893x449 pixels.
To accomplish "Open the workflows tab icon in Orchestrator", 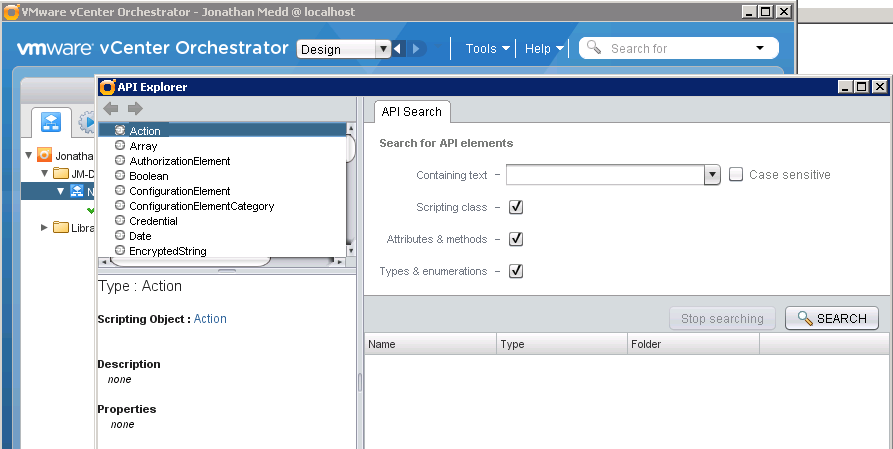I will pos(51,121).
